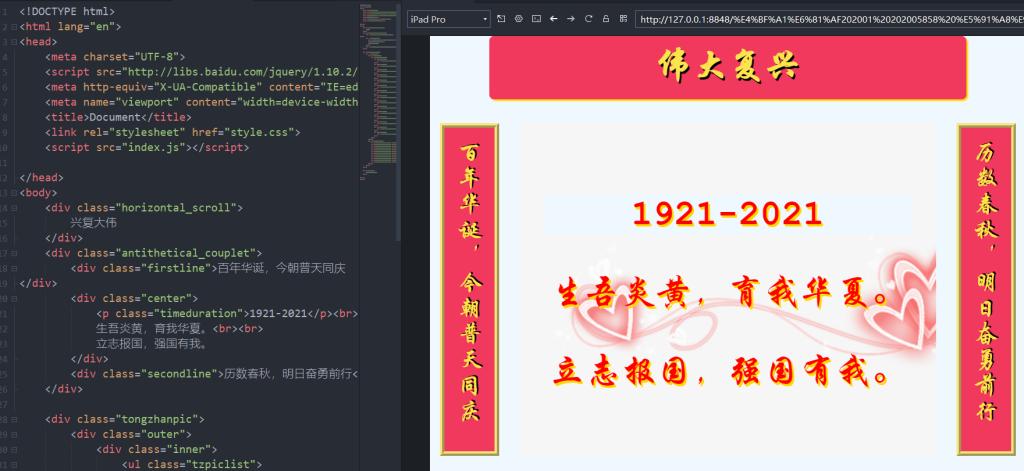
Task: Click the red banner at the preview top
Action: point(728,68)
